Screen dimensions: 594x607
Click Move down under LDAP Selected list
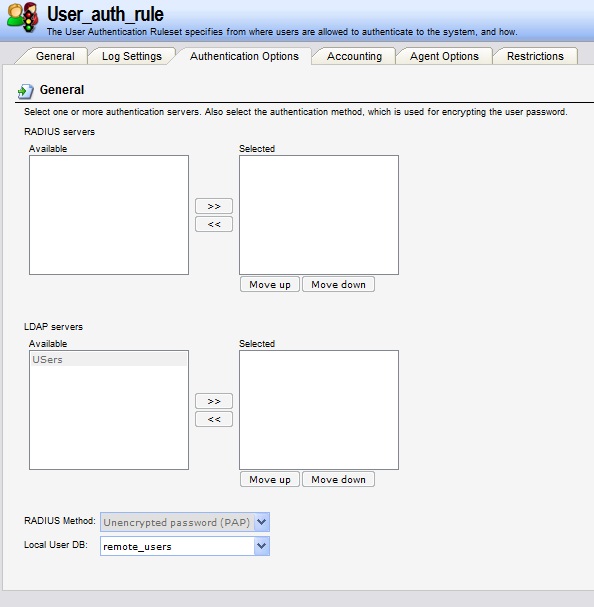[x=338, y=480]
